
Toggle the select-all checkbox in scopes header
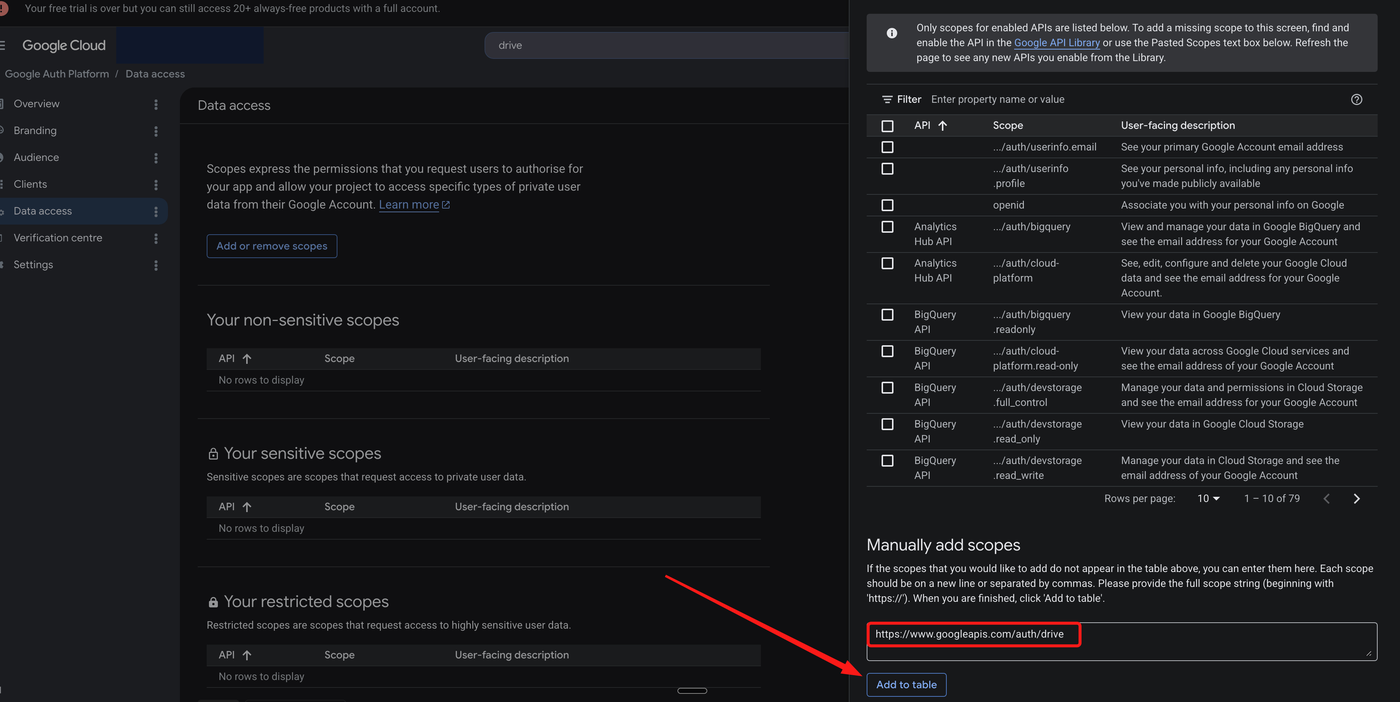(887, 126)
